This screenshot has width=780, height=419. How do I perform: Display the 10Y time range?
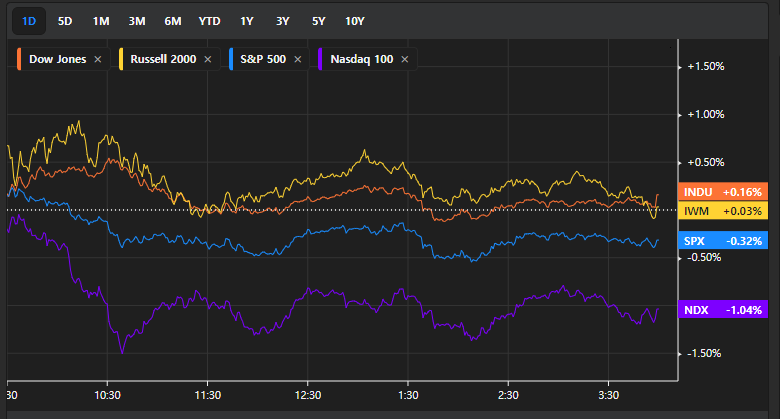pyautogui.click(x=355, y=21)
